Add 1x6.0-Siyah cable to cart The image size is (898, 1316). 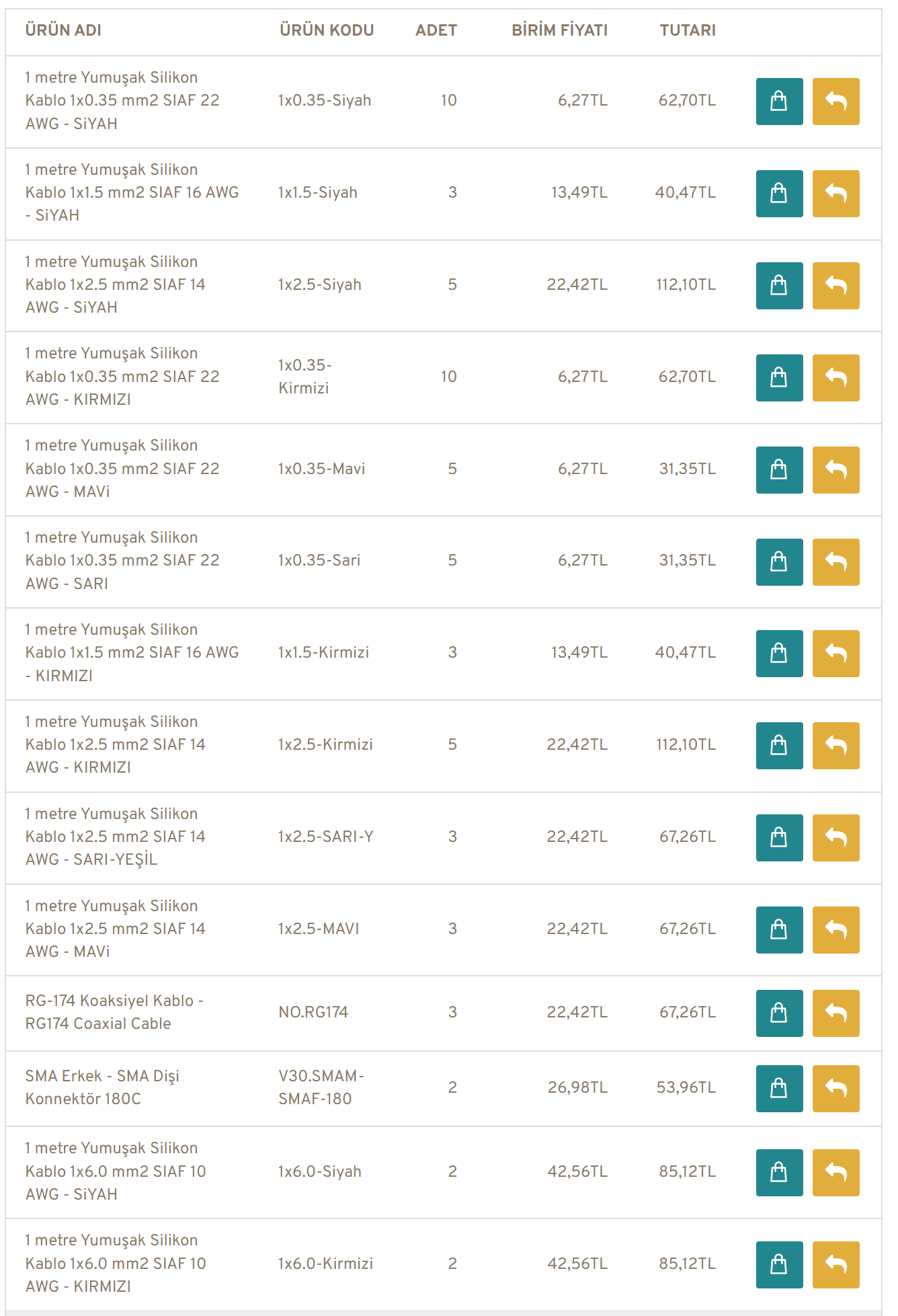[x=779, y=1173]
